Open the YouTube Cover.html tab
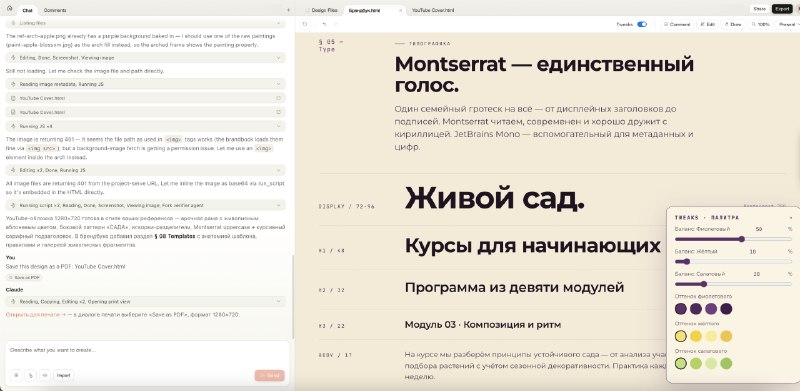 433,10
